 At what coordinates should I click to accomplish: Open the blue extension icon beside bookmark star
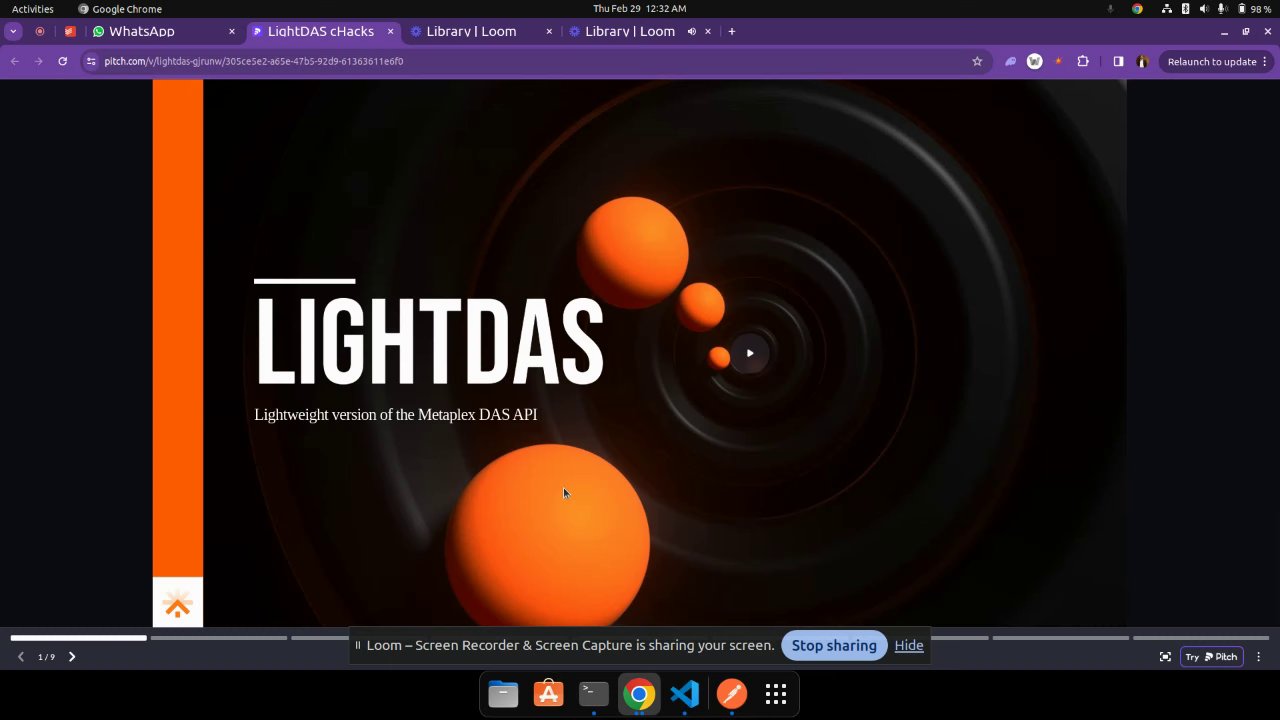(1011, 61)
